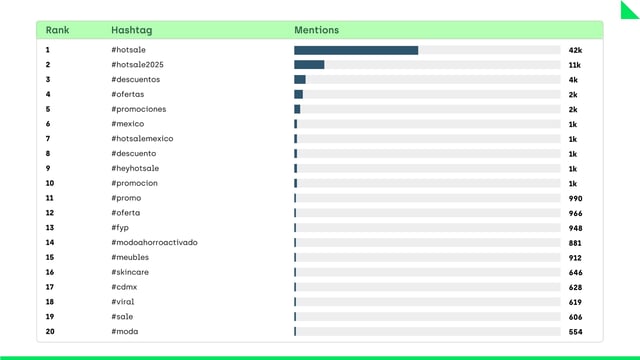Select the #hotsalemexico row
The image size is (640, 360).
pos(320,139)
